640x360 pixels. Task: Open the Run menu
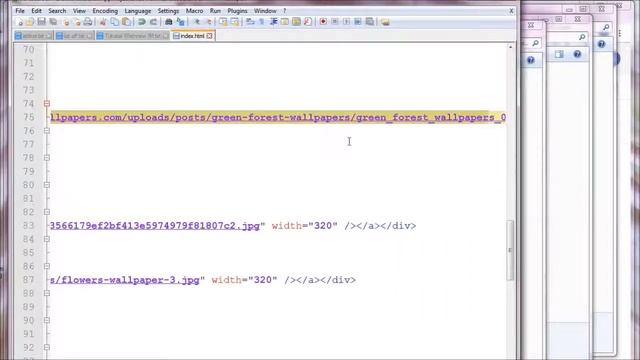(x=215, y=11)
